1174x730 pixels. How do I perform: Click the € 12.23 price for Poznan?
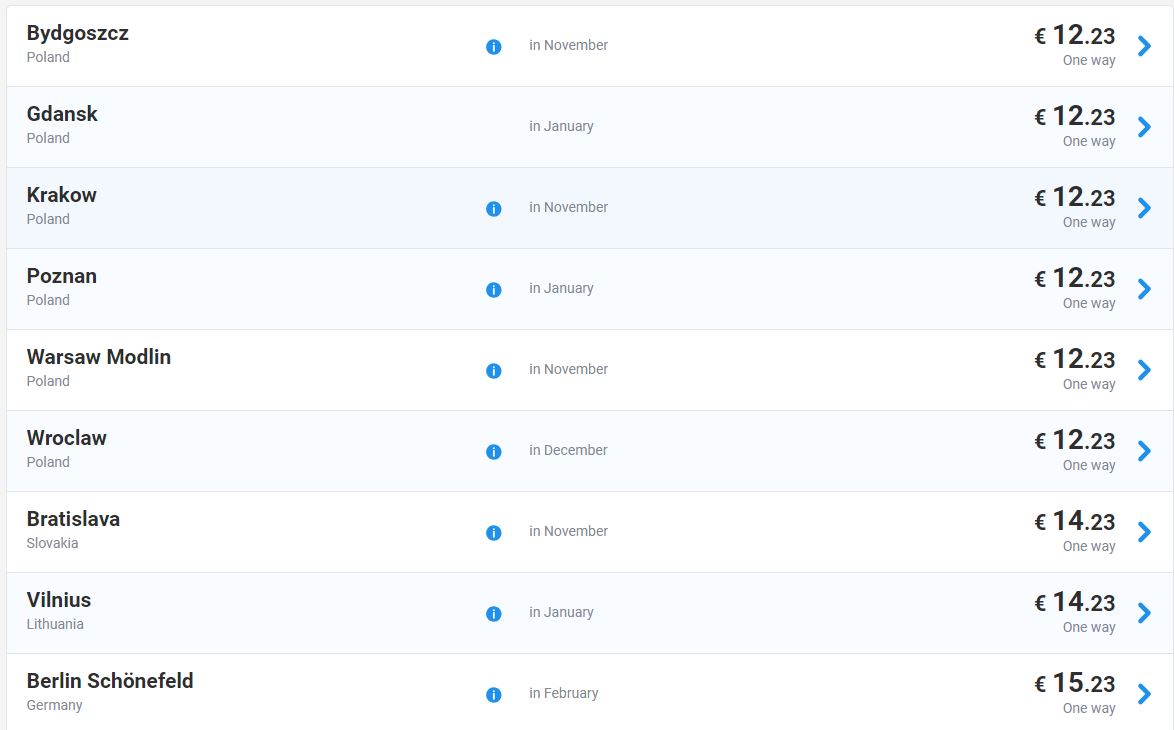click(x=1075, y=278)
